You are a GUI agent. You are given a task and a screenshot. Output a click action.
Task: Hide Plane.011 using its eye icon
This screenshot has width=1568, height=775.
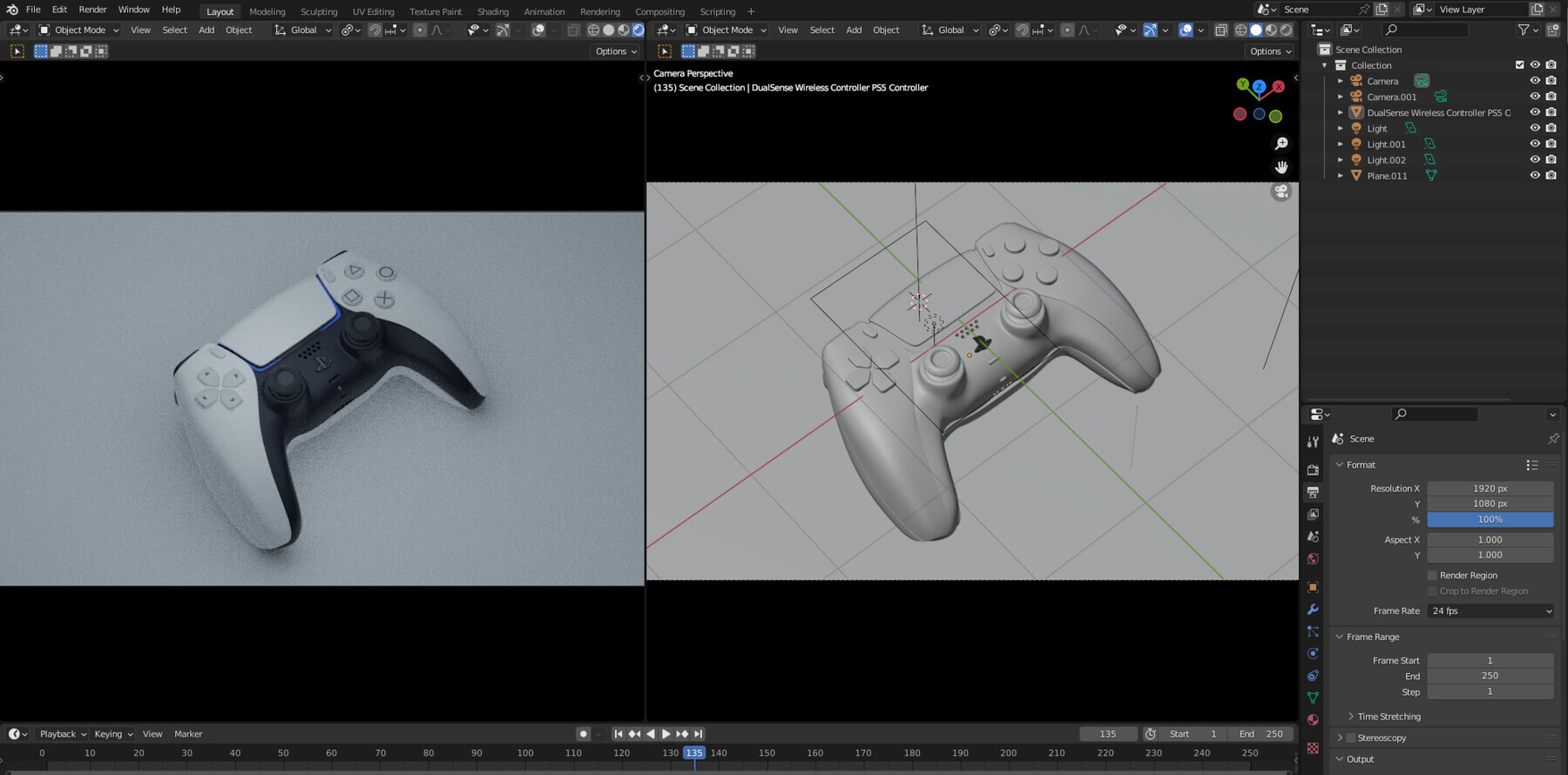pyautogui.click(x=1535, y=176)
